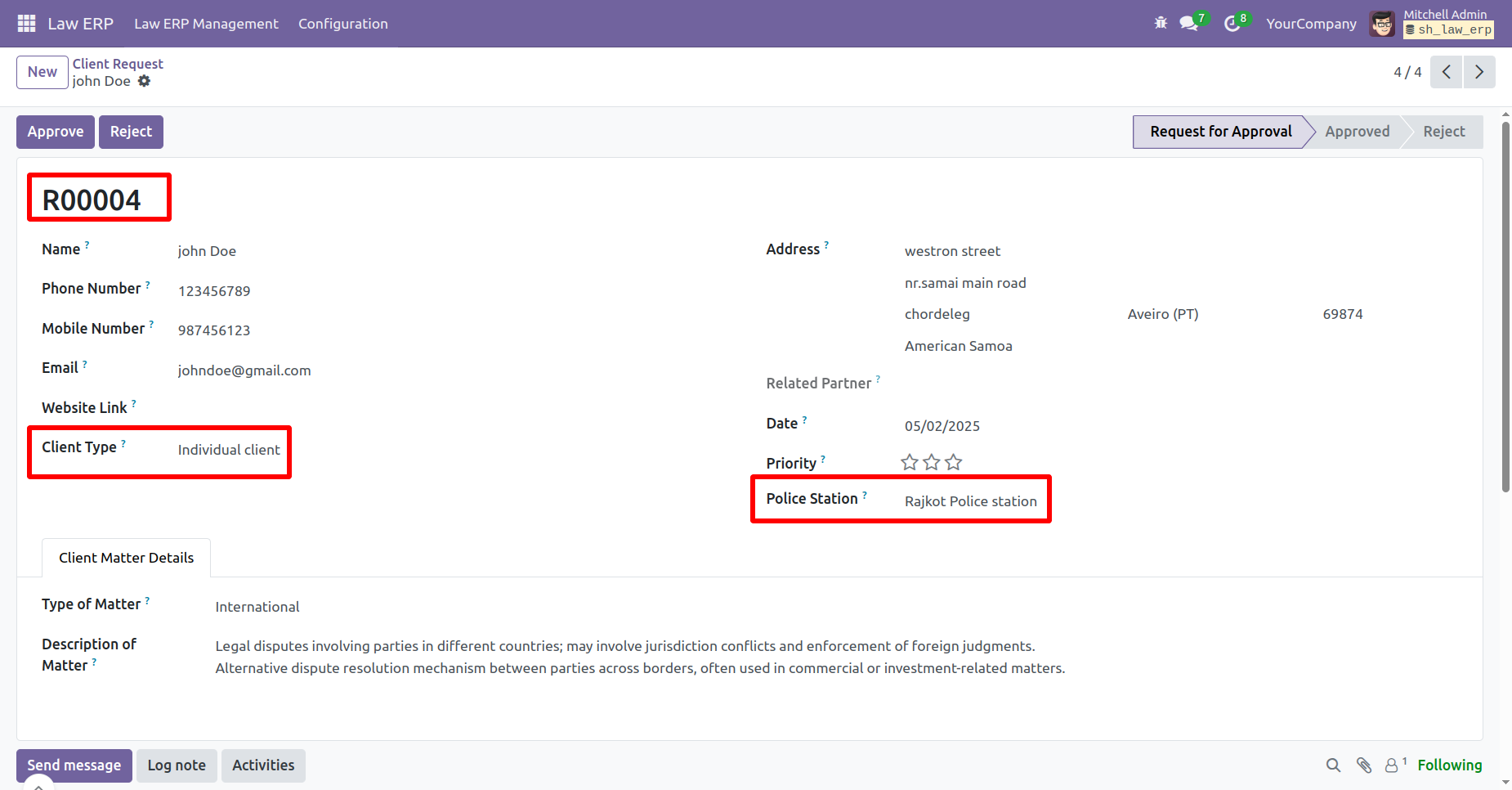This screenshot has width=1512, height=790.
Task: Set priority to one star
Action: [910, 463]
